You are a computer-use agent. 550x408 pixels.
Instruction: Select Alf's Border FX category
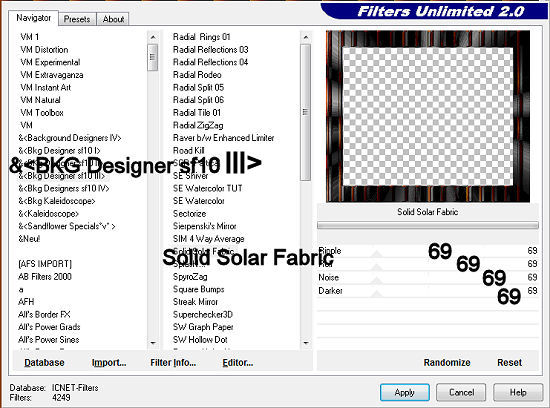click(x=44, y=314)
